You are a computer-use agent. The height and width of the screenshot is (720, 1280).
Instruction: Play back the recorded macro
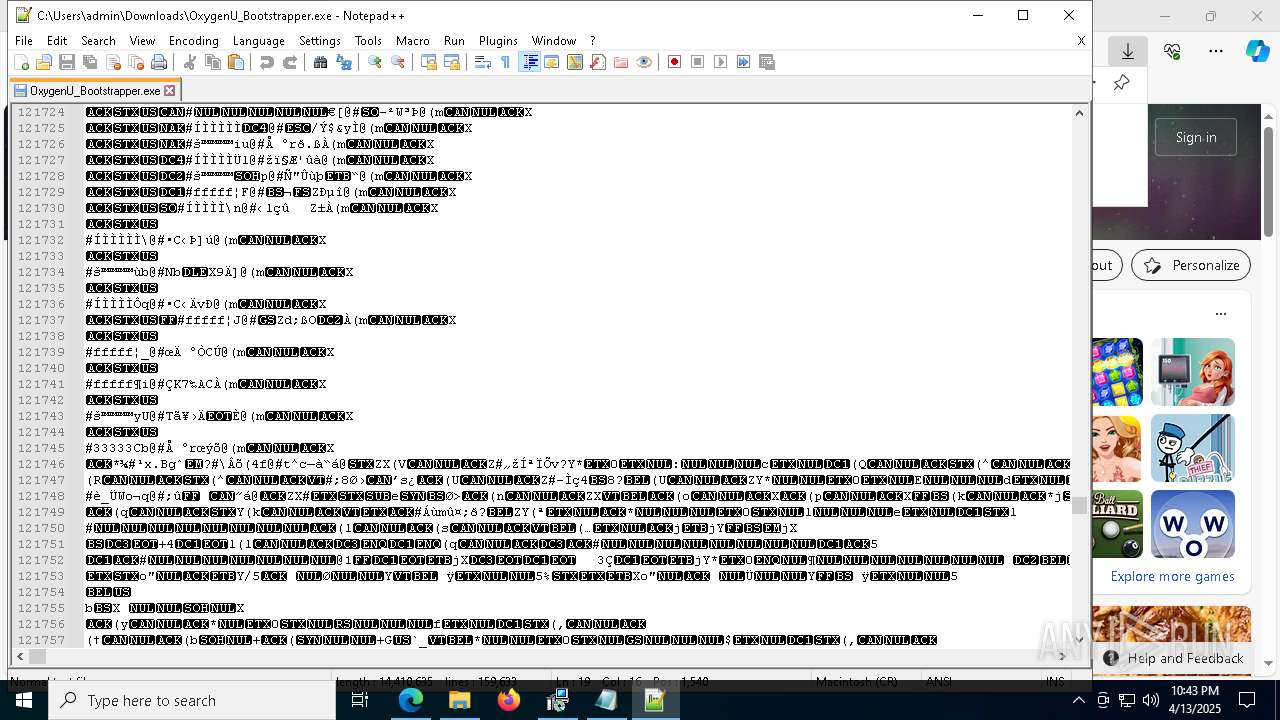[721, 62]
